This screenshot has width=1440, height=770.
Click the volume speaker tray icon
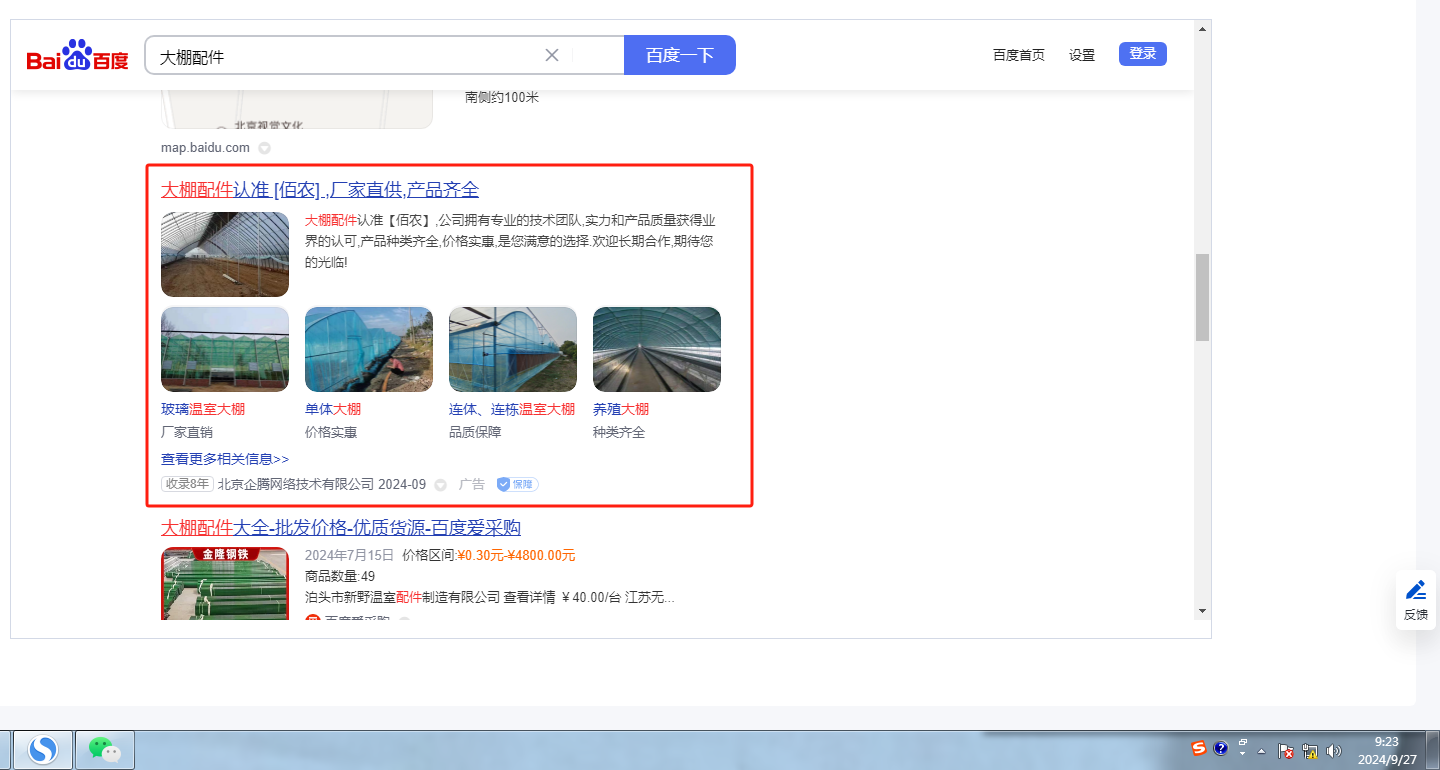click(1333, 750)
